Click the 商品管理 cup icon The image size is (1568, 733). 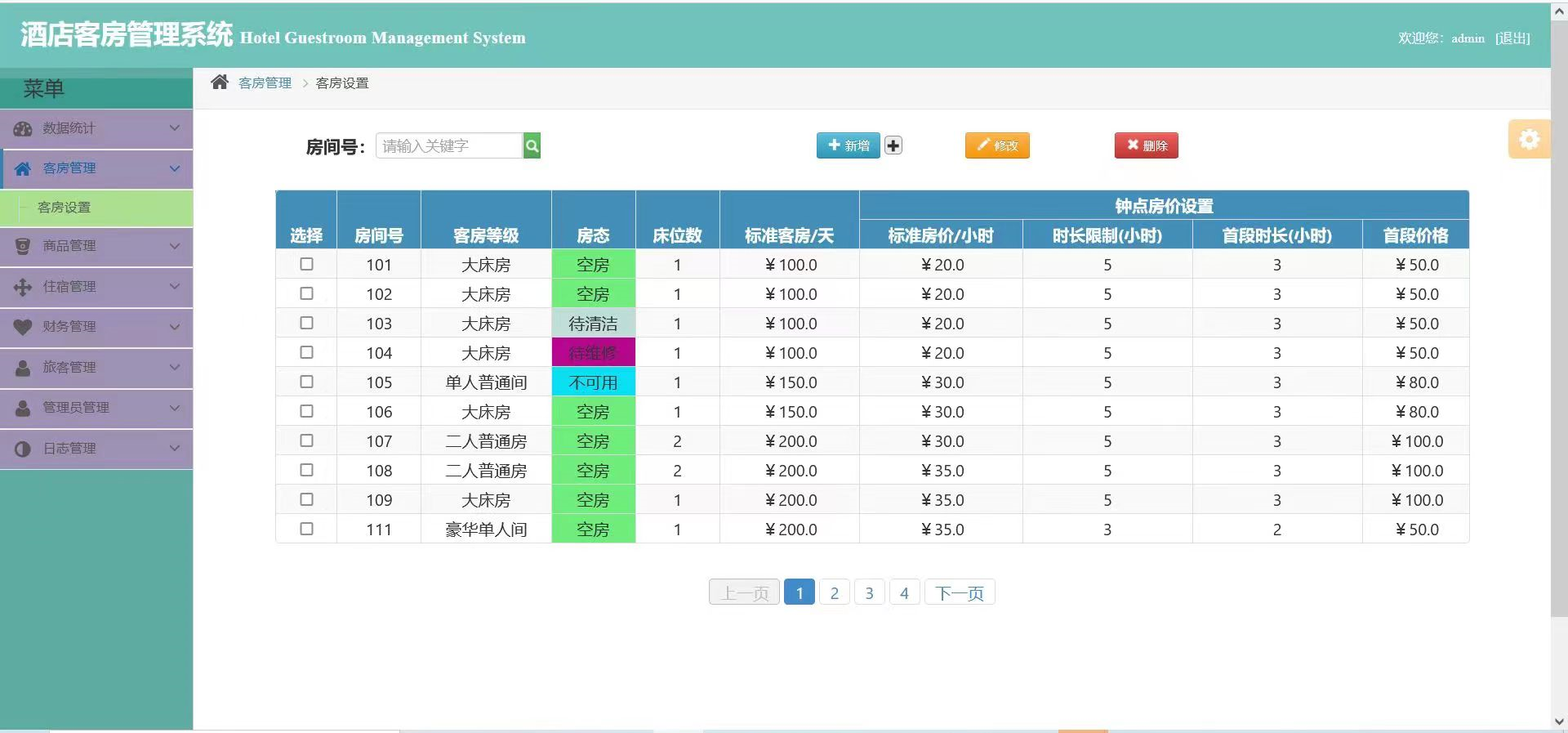pyautogui.click(x=23, y=245)
